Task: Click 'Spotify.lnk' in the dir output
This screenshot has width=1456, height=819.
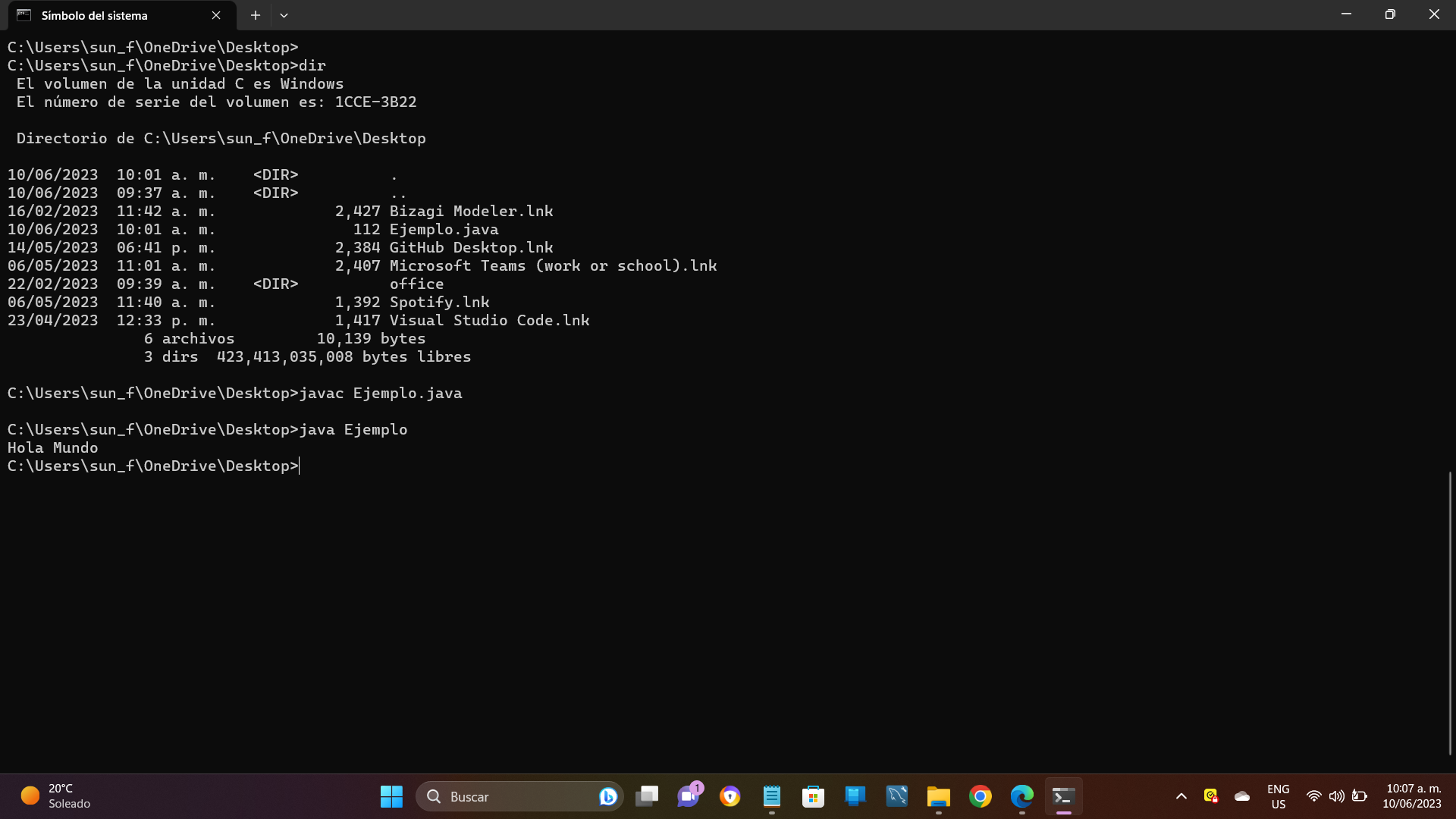Action: (x=440, y=302)
